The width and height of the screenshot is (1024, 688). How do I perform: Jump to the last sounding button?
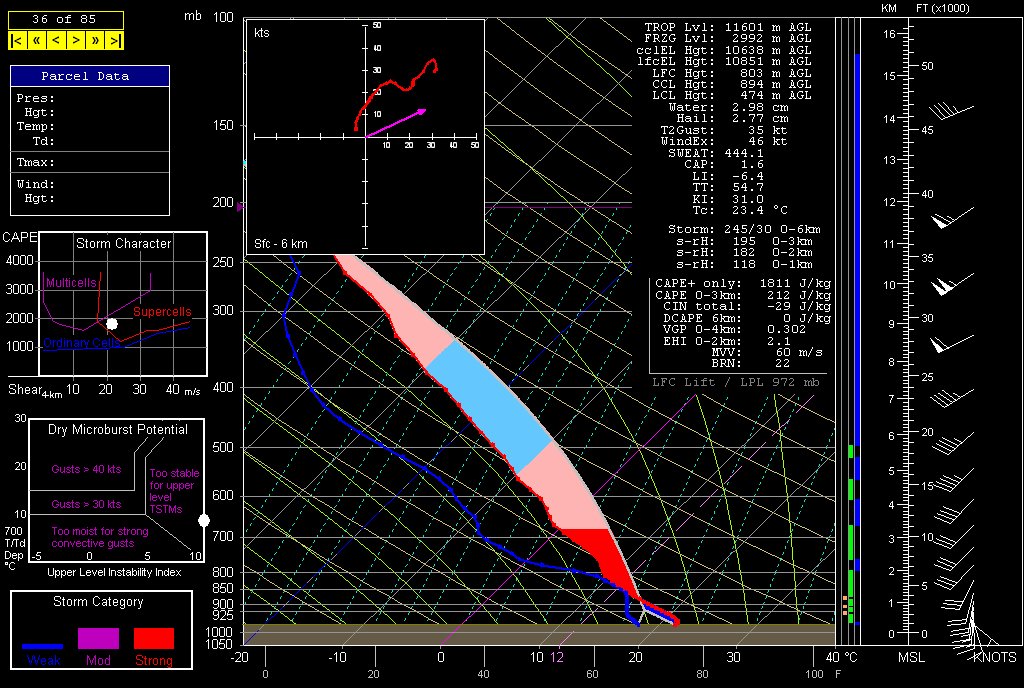pyautogui.click(x=116, y=40)
